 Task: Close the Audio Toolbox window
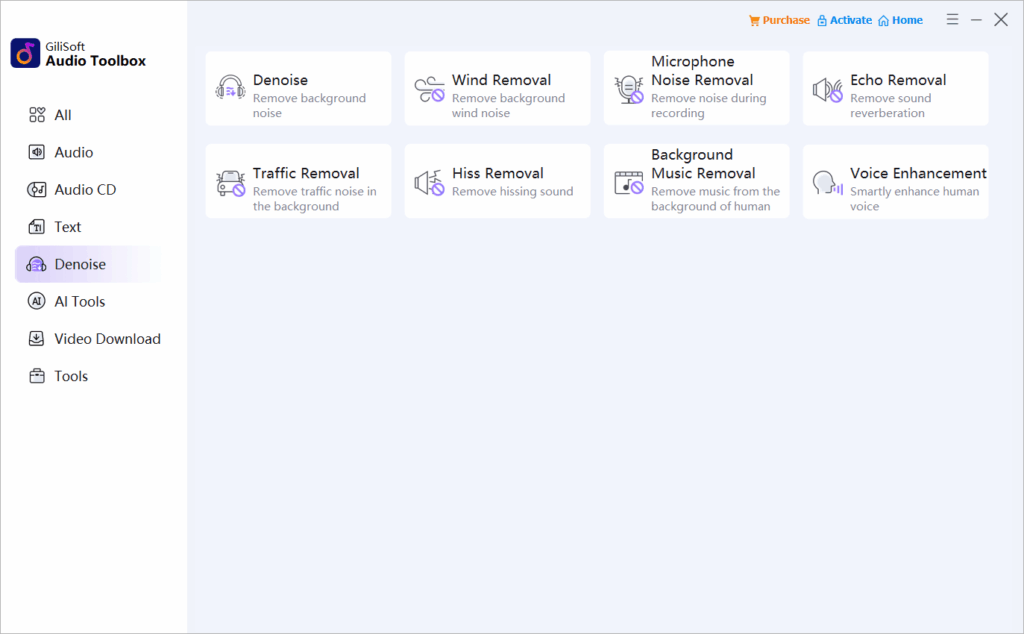pos(1000,20)
